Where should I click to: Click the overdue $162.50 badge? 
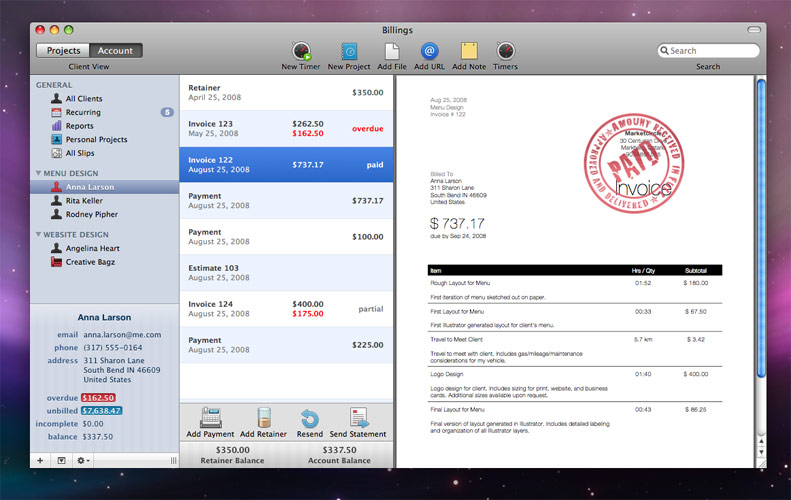(x=98, y=398)
